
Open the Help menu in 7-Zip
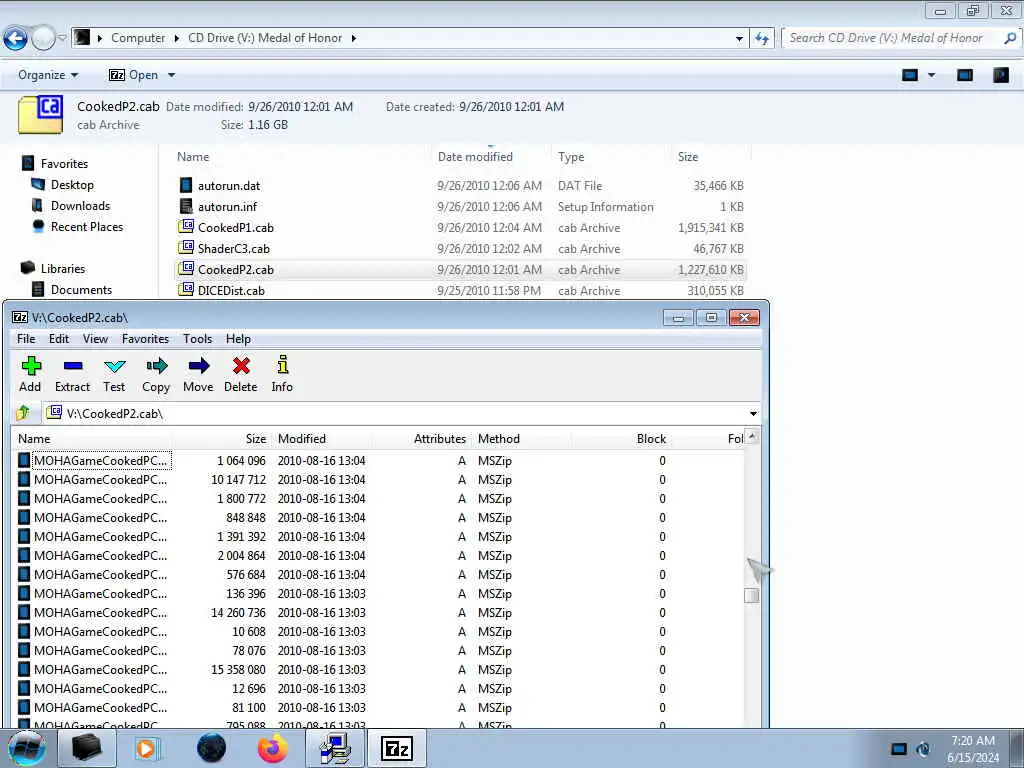click(238, 338)
